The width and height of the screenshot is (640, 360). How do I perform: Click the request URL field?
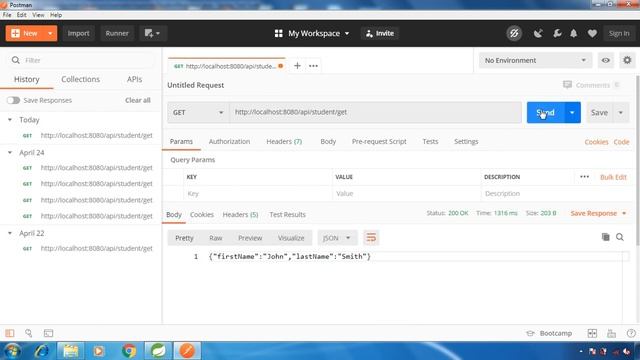coord(376,112)
